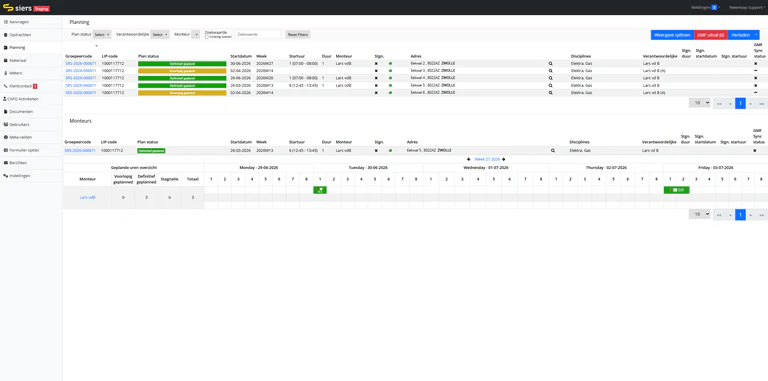Click the green house icon in the Monteurs table row

(x=390, y=151)
